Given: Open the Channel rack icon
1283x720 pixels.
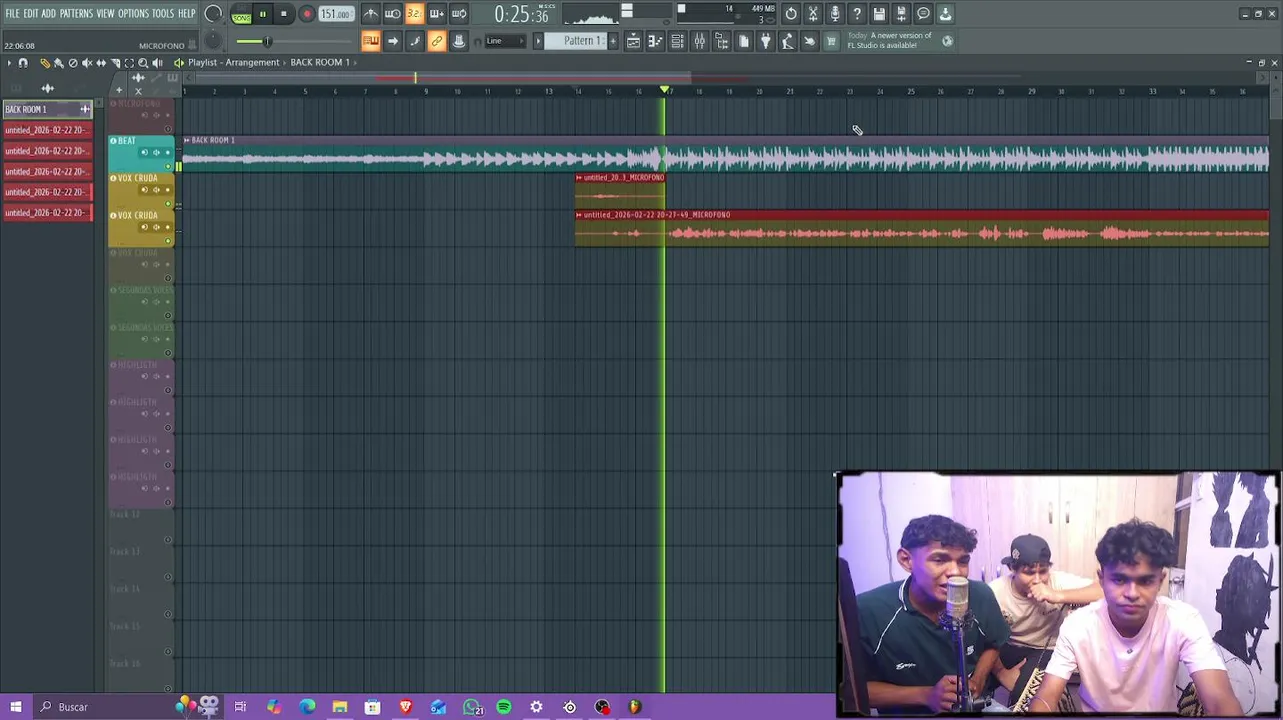Looking at the screenshot, I should (677, 41).
